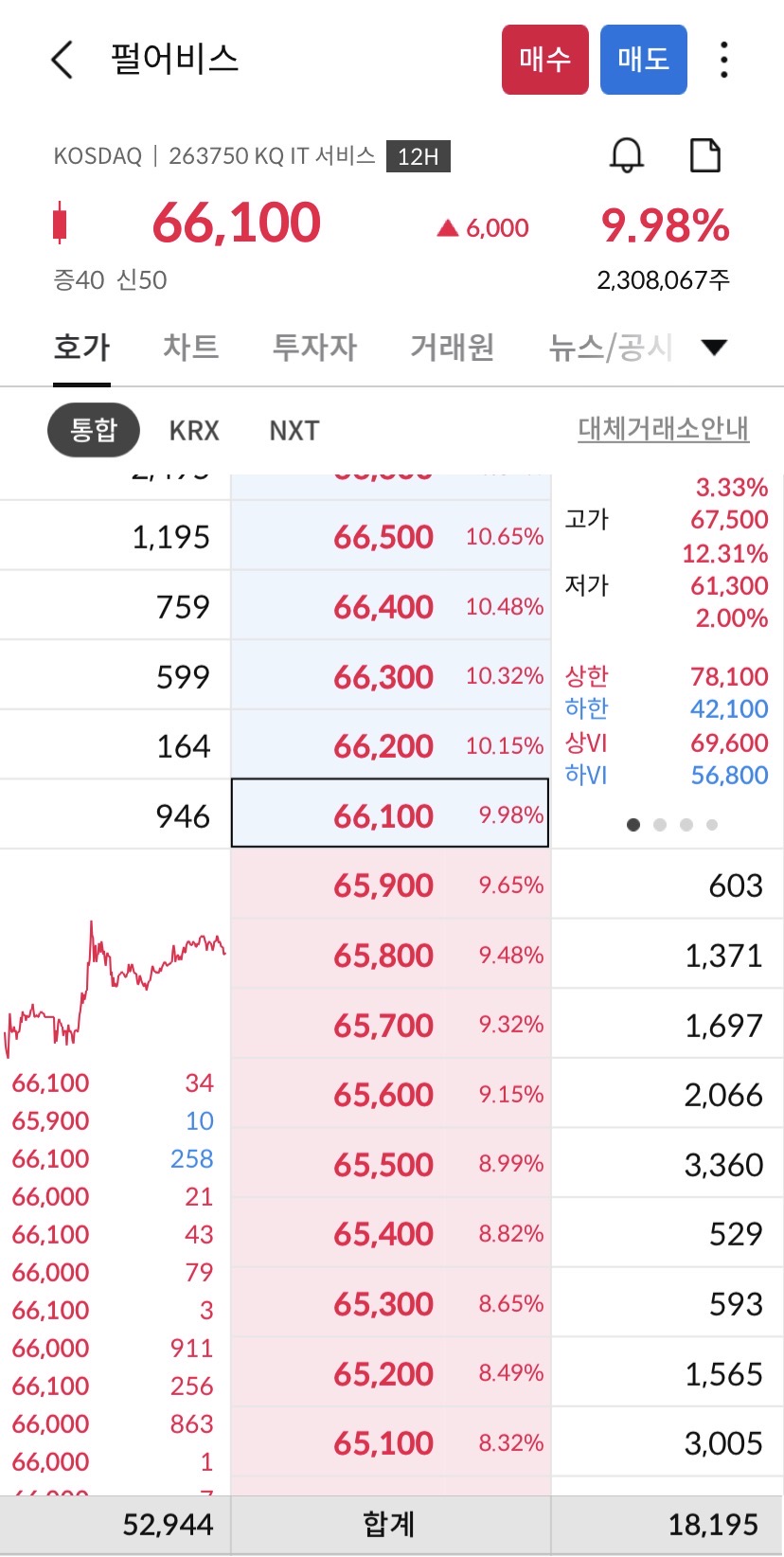Select the 66,100 current price row
784x1557 pixels.
click(390, 814)
